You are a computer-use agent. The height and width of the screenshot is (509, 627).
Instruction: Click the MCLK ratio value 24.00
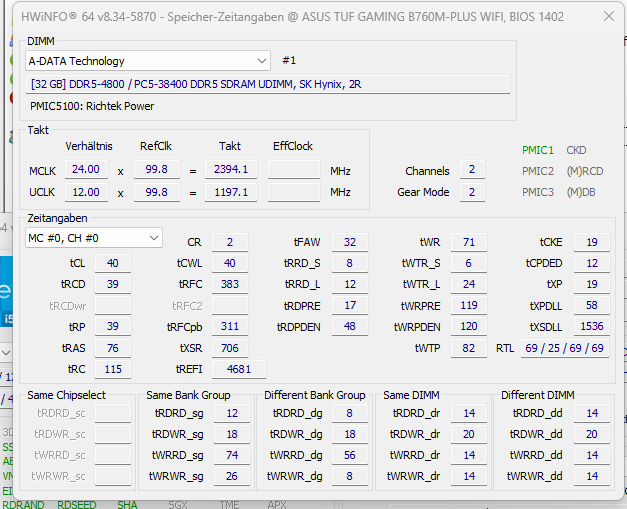click(x=86, y=169)
